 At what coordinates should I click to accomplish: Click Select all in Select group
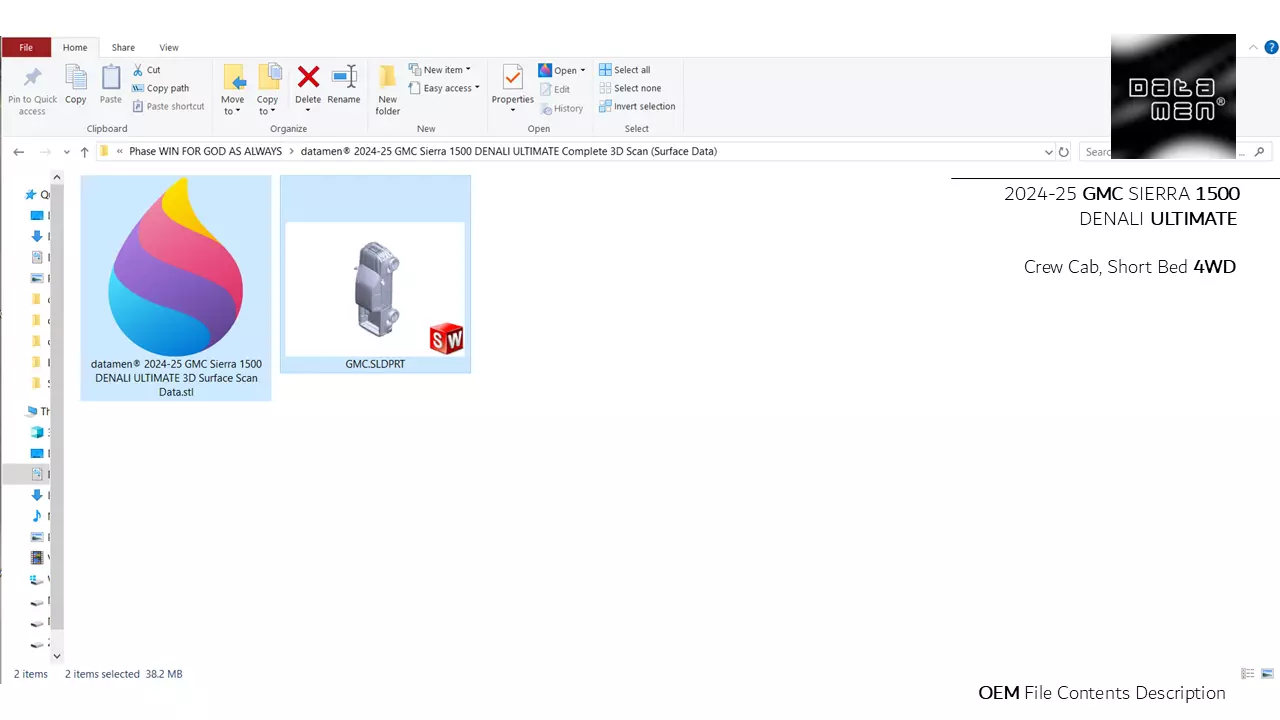click(624, 70)
